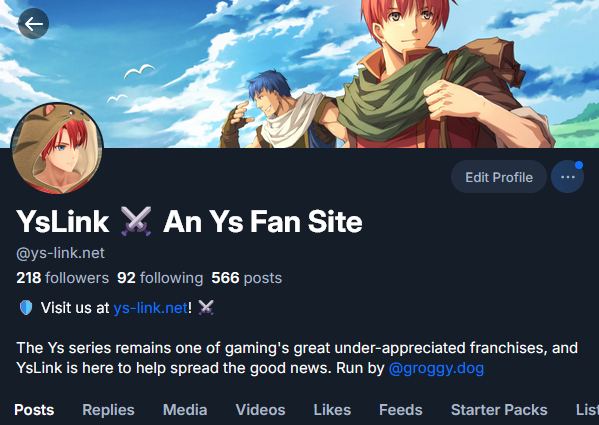
Task: Click the blue shield emoji in bio
Action: click(26, 308)
